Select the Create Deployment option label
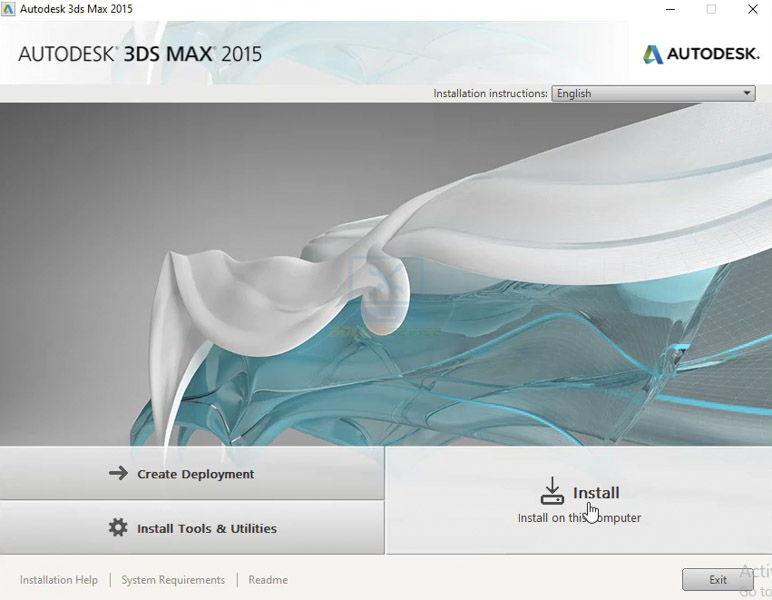Viewport: 772px width, 600px height. pos(196,474)
